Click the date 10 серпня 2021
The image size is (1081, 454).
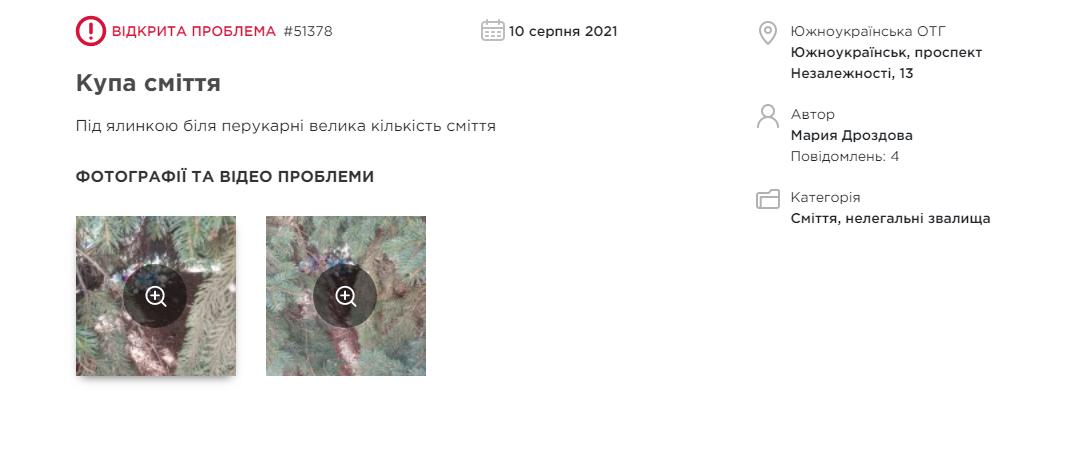click(x=563, y=31)
